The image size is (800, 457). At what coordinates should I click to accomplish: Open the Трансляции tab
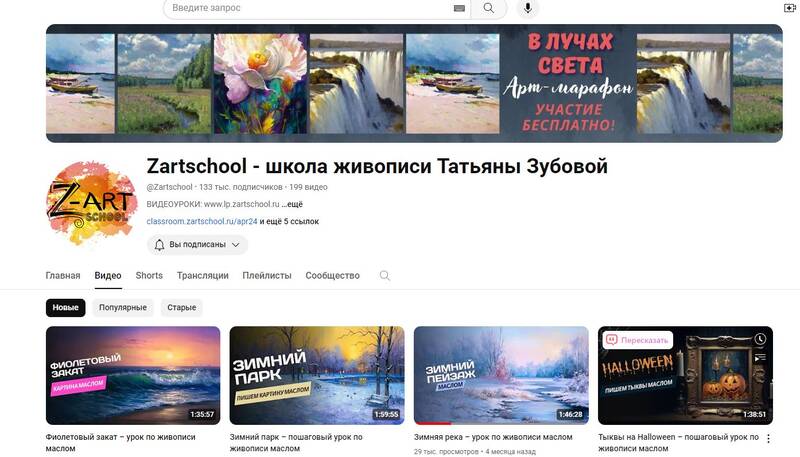[x=203, y=276]
